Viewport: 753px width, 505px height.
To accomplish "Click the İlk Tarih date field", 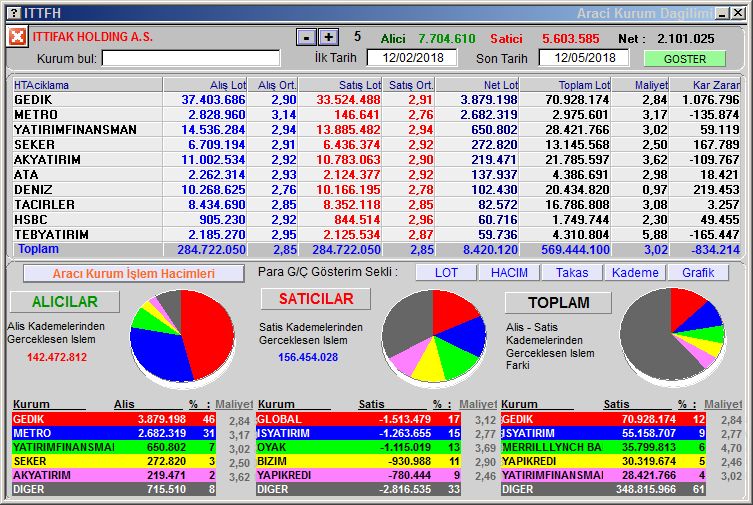I will pyautogui.click(x=412, y=58).
